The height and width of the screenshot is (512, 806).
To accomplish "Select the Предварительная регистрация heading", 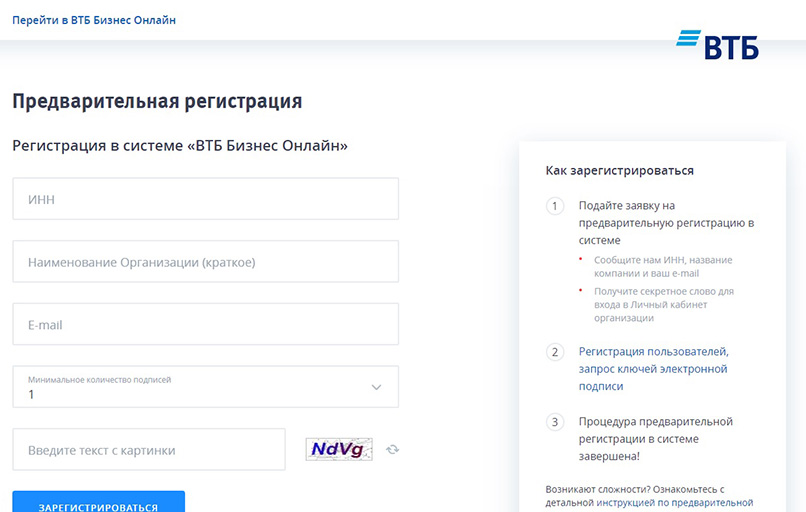I will (157, 101).
